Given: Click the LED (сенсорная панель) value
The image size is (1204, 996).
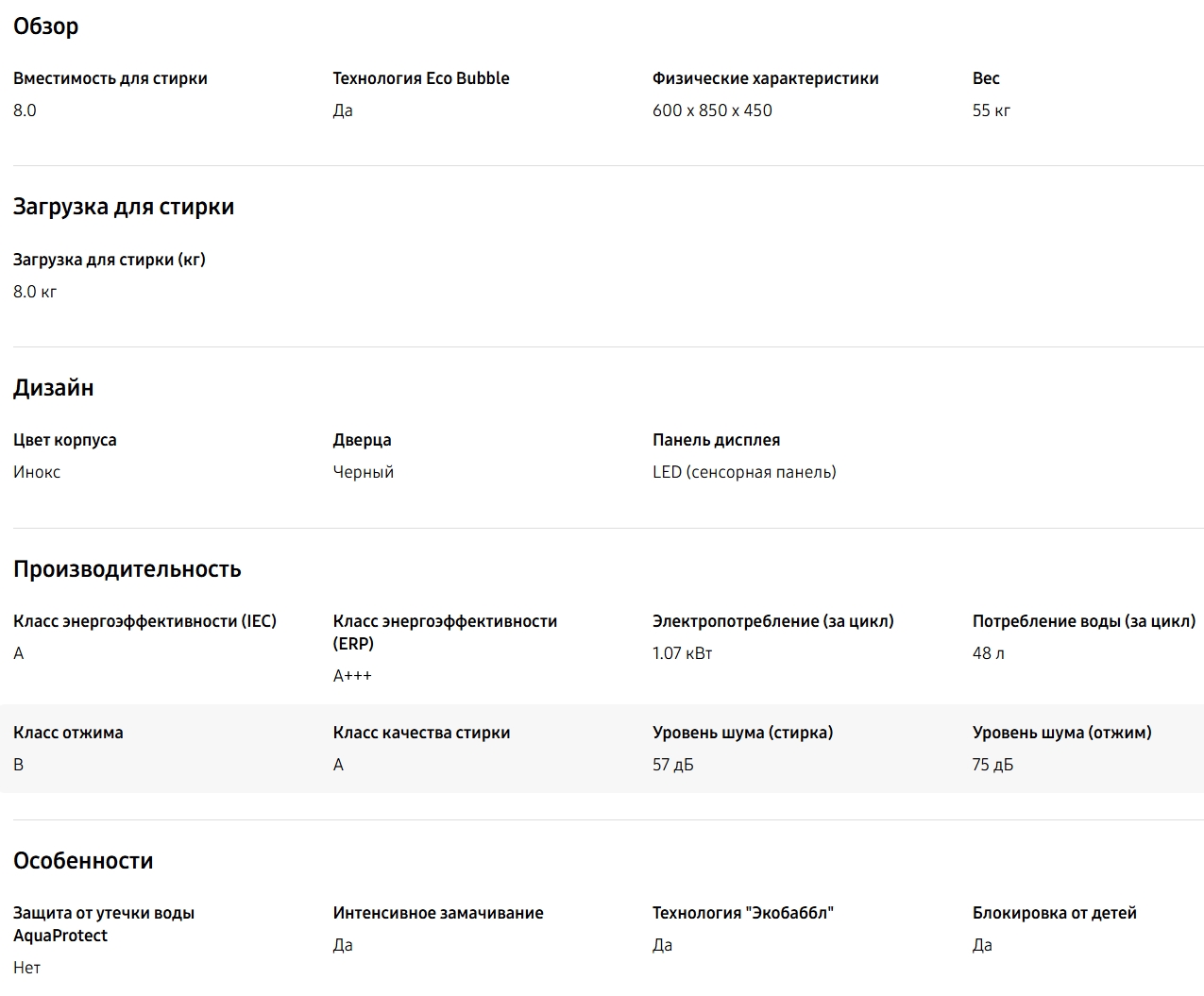Looking at the screenshot, I should [x=744, y=472].
